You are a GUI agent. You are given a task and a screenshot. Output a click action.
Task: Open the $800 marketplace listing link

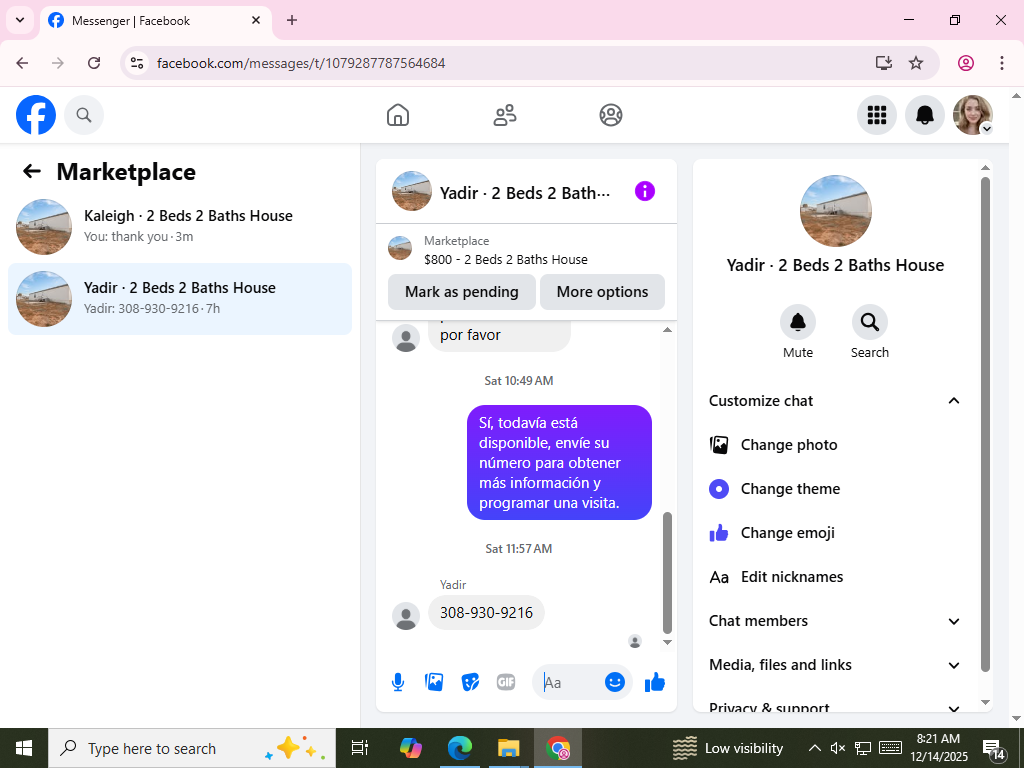point(505,259)
